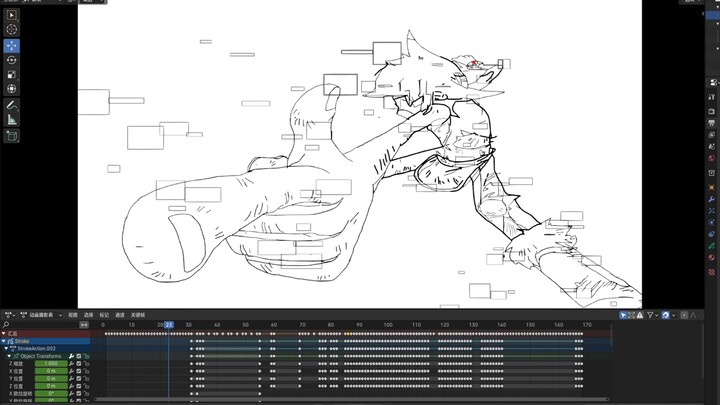Open the 通道 menu
The image size is (720, 405).
coord(120,315)
